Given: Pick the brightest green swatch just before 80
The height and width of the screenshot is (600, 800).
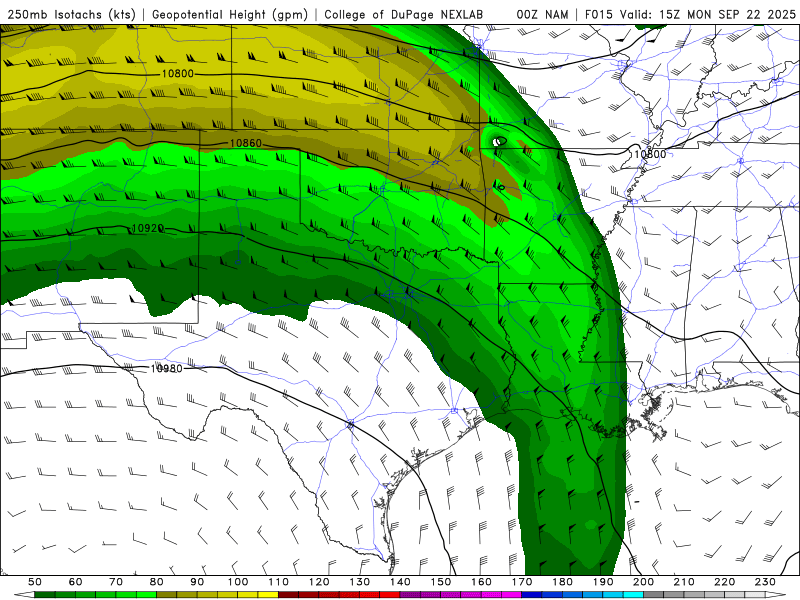Looking at the screenshot, I should pyautogui.click(x=146, y=595).
